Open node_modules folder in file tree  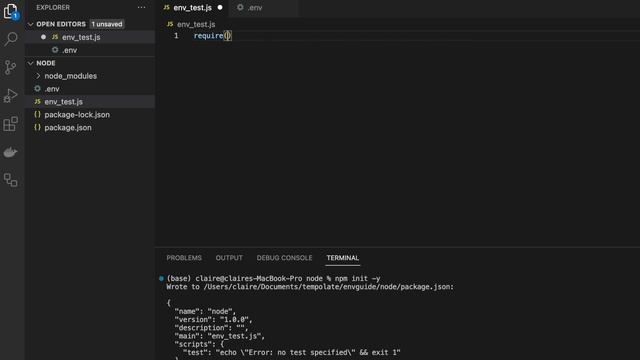pyautogui.click(x=90, y=76)
